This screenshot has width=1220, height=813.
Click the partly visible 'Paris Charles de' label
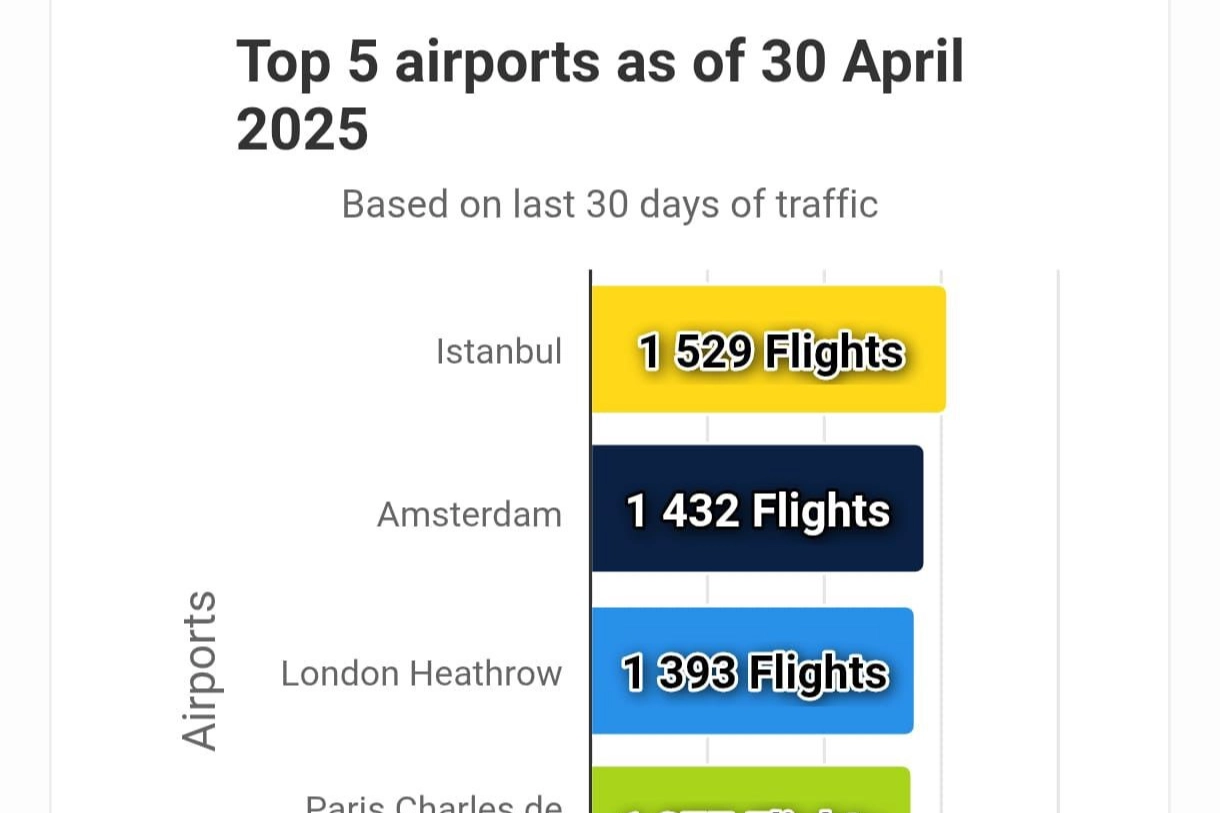click(x=434, y=802)
